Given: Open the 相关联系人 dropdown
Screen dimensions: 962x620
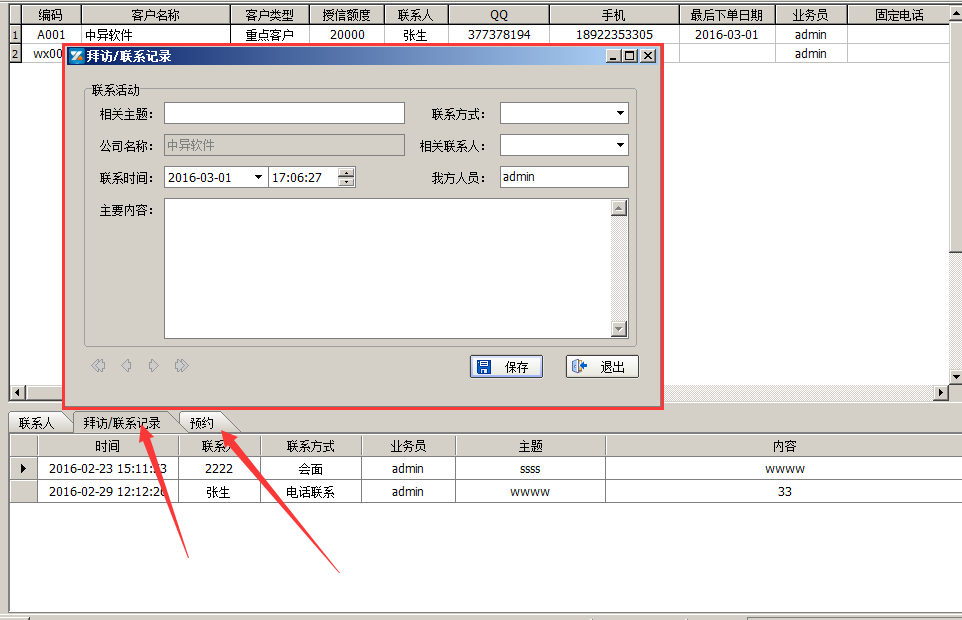Looking at the screenshot, I should tap(620, 145).
